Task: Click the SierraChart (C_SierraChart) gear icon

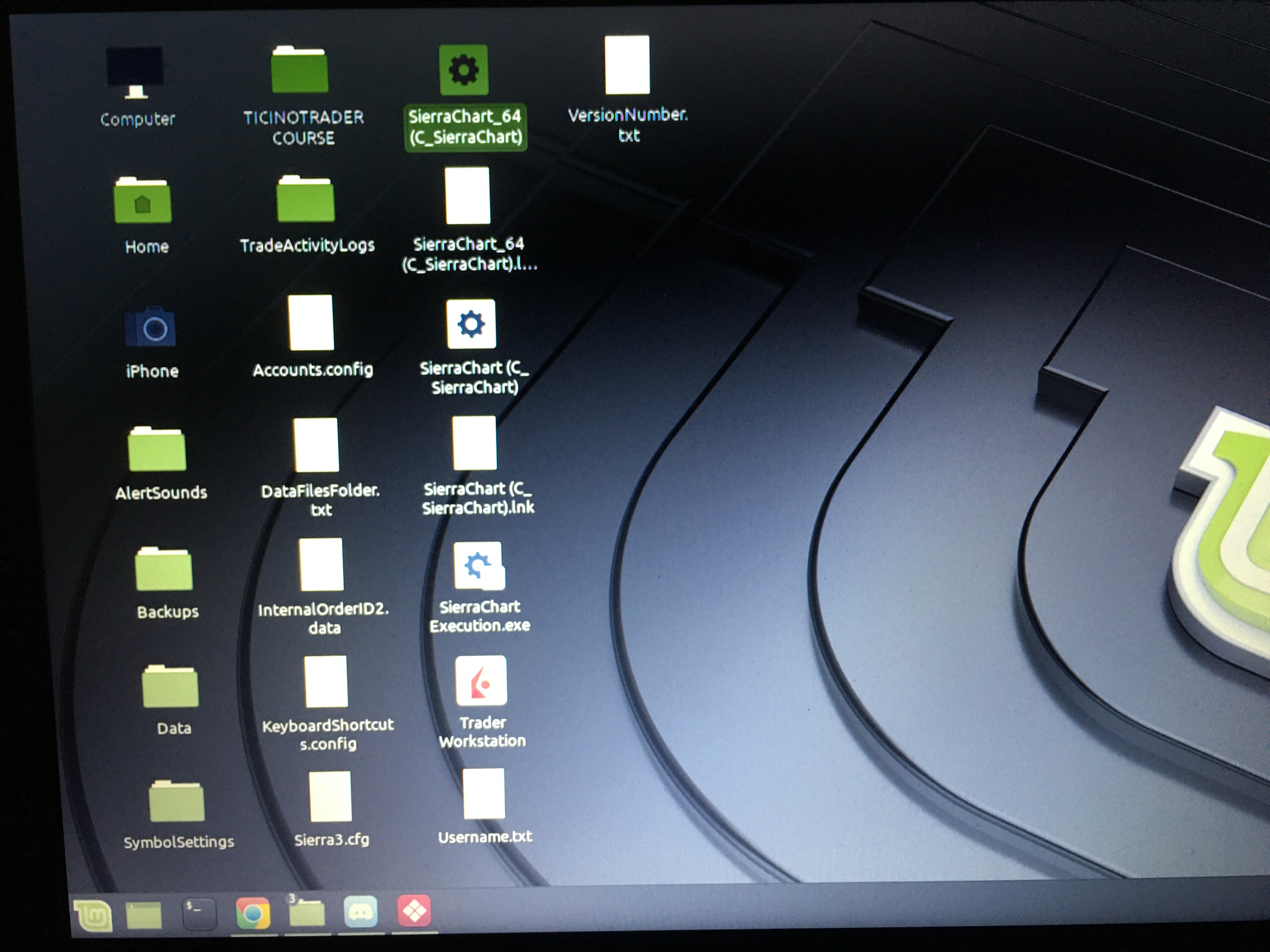Action: [471, 325]
